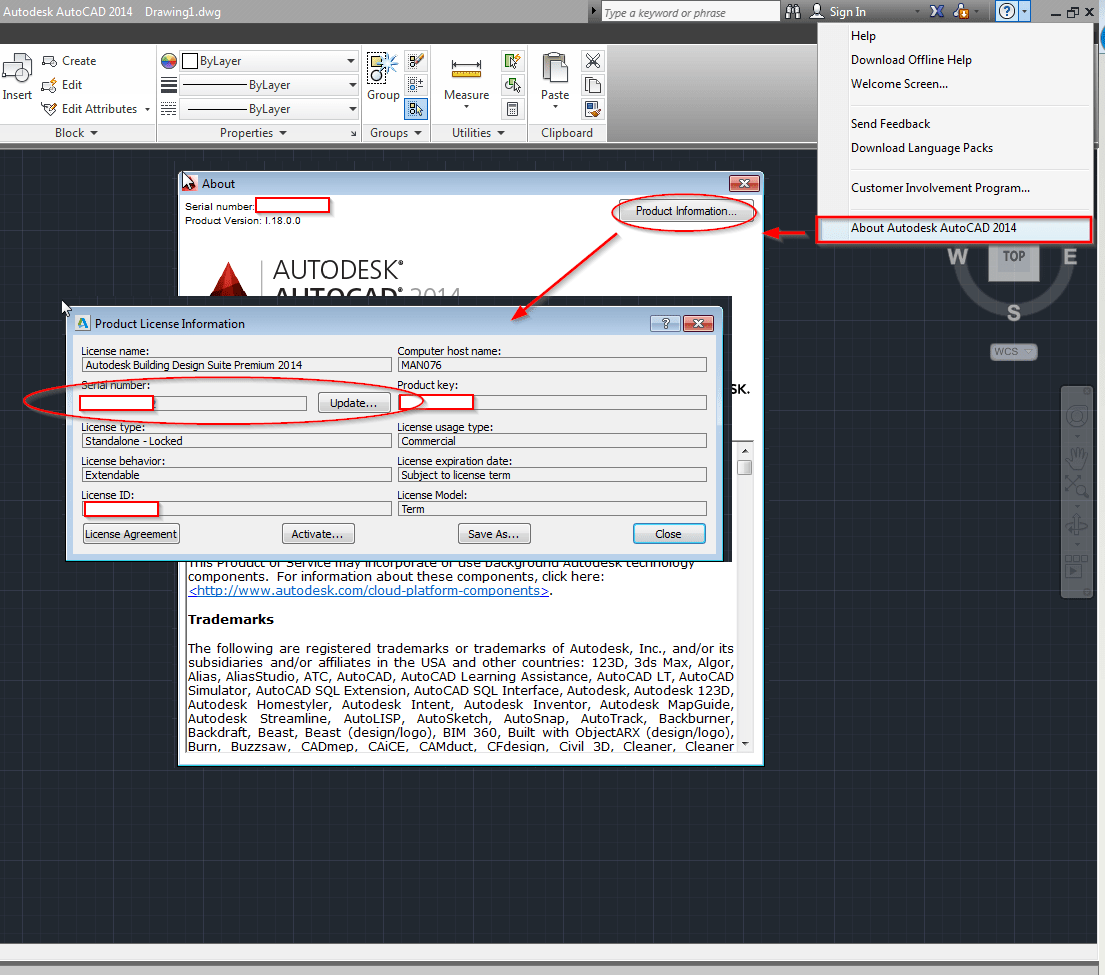The width and height of the screenshot is (1105, 975).
Task: Click the Match Properties brush icon
Action: (593, 109)
